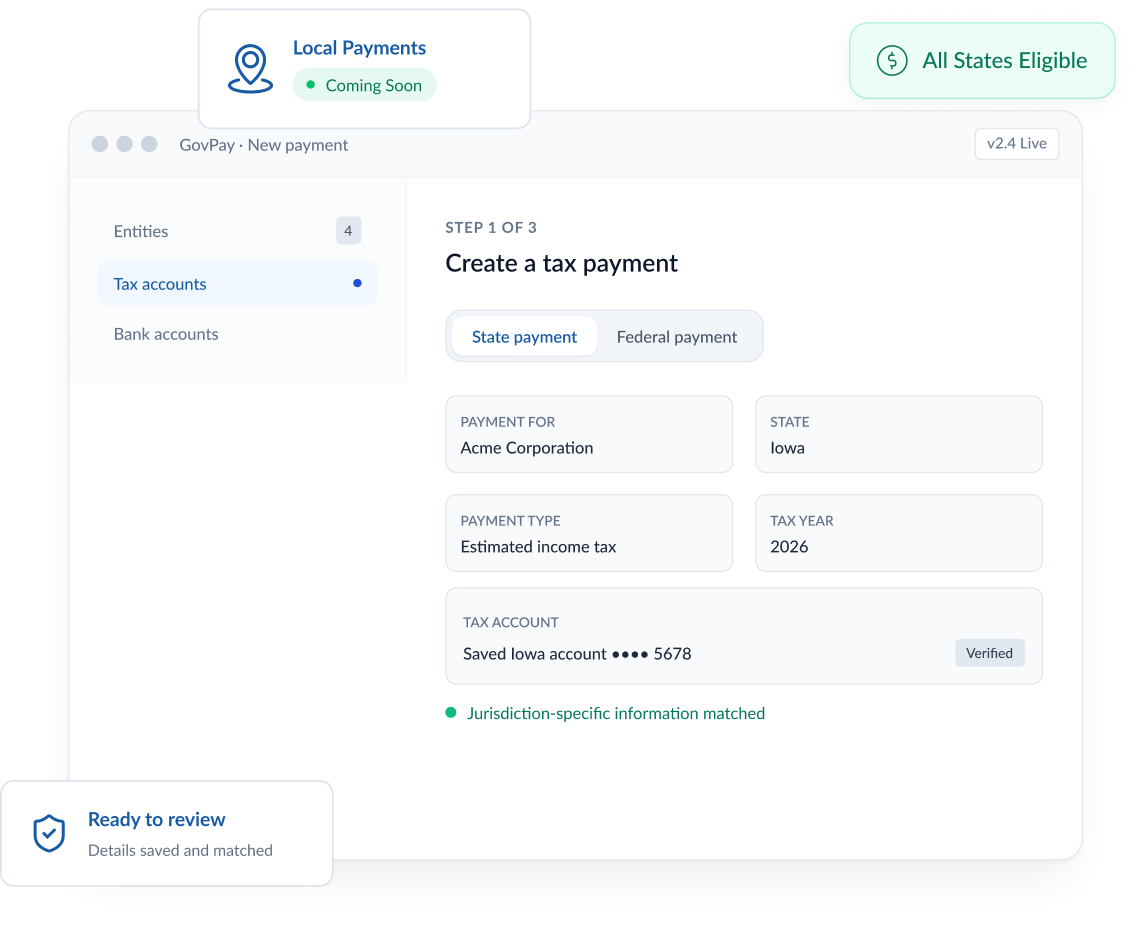1145x927 pixels.
Task: Click the Create a tax payment heading
Action: (x=562, y=263)
